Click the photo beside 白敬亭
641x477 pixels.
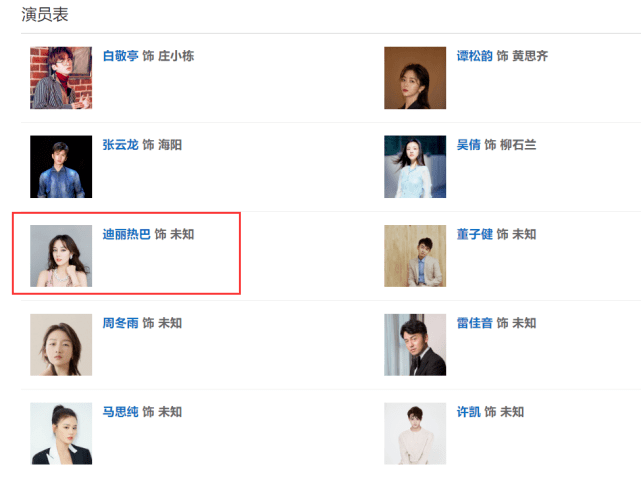tap(61, 78)
